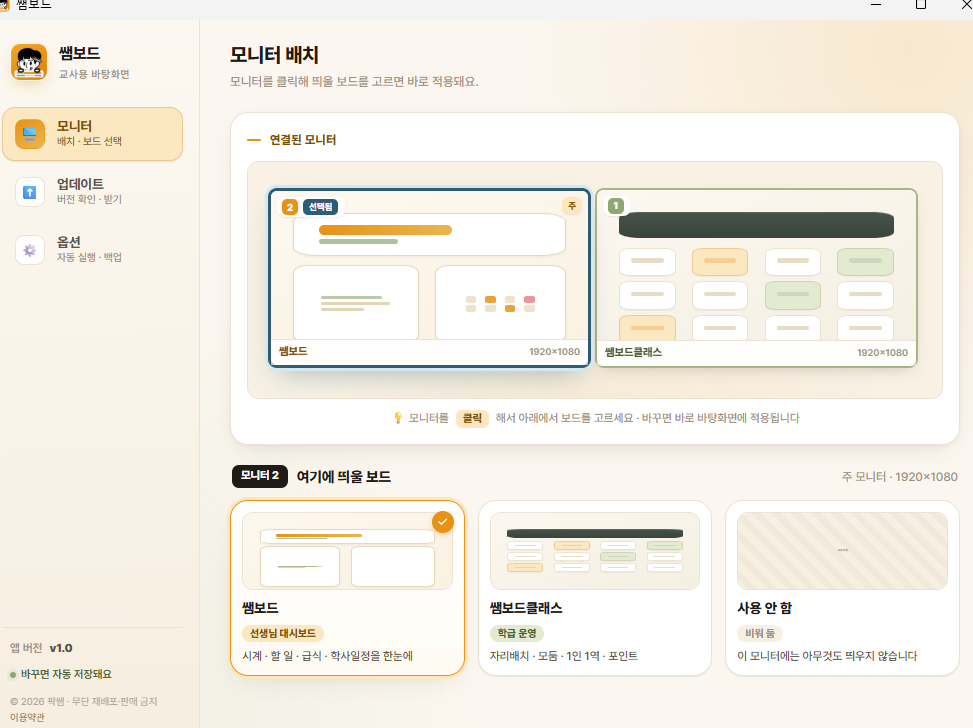The height and width of the screenshot is (728, 973).
Task: Open the 이용약관 link
Action: coord(27,717)
